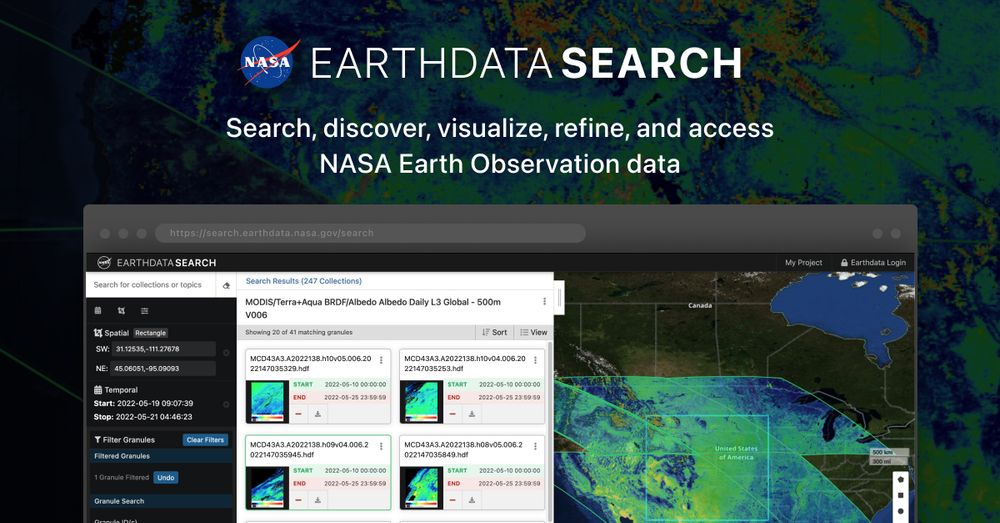Click the Clear Filters button

pos(205,440)
